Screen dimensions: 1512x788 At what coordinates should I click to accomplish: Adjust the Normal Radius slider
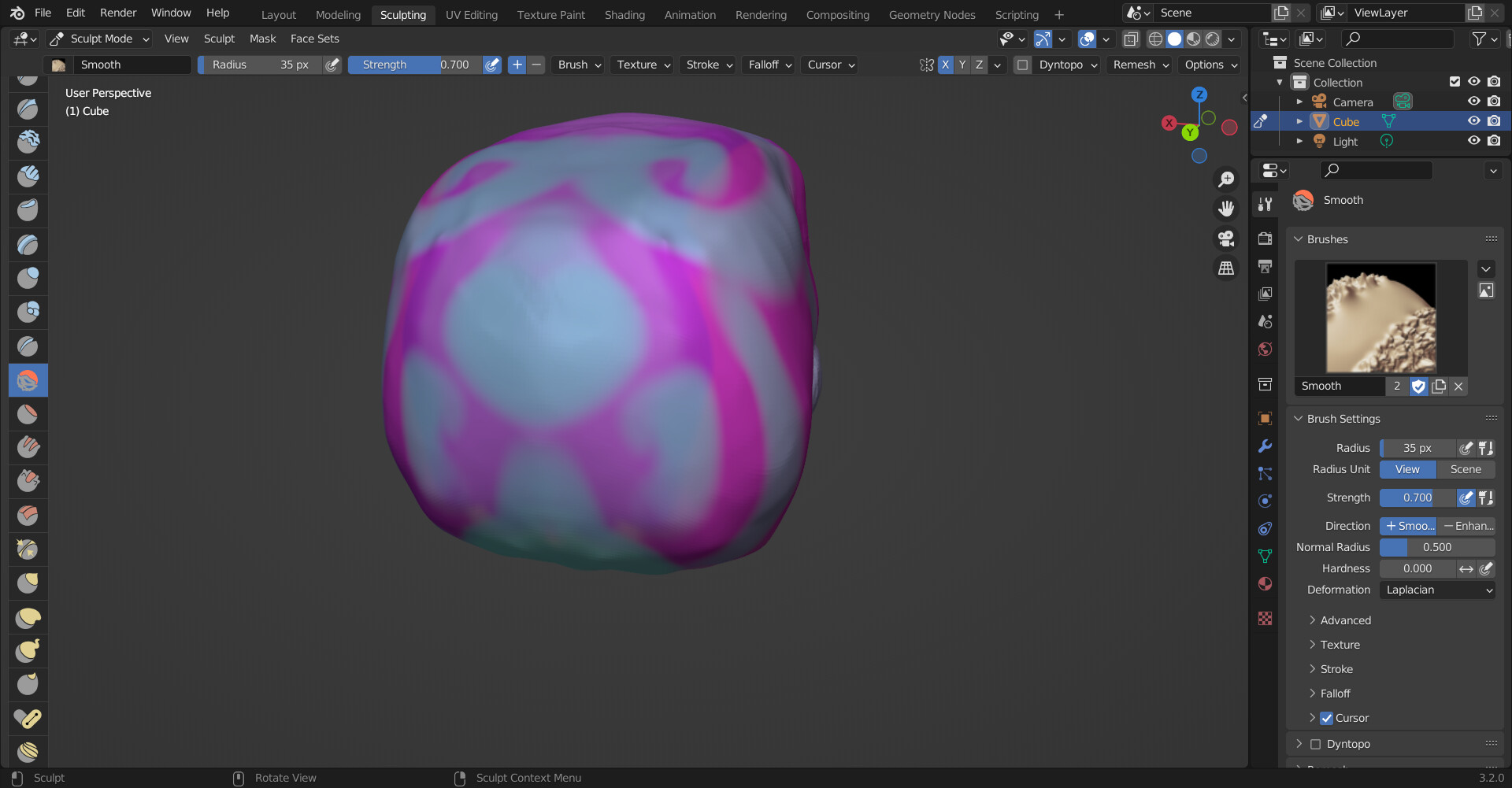1437,547
